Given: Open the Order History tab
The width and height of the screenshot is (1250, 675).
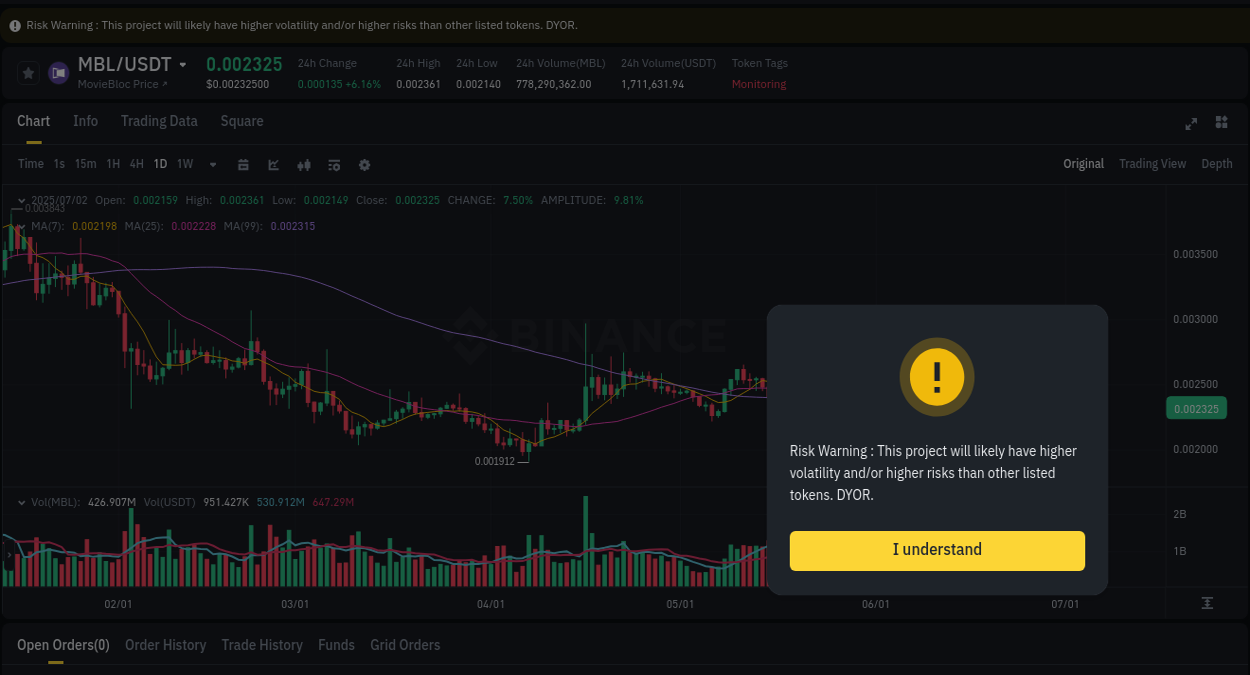Looking at the screenshot, I should [165, 645].
